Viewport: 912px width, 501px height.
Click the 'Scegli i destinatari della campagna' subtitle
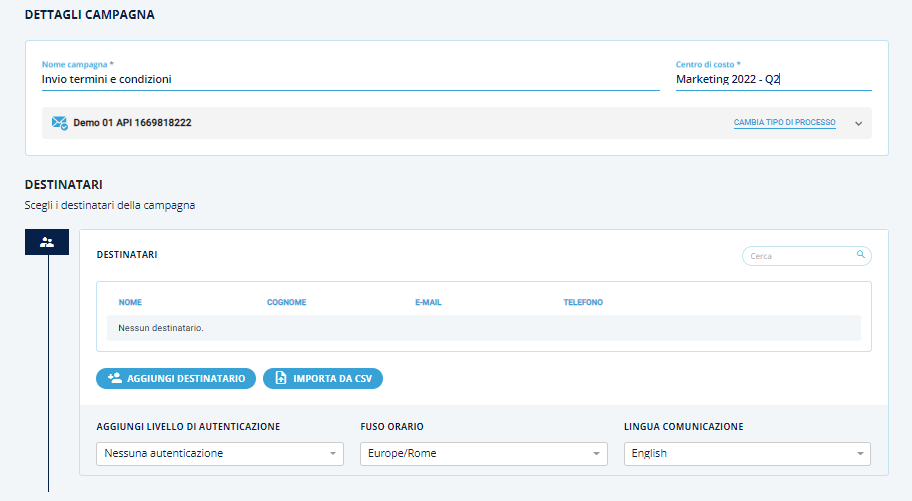[x=110, y=206]
